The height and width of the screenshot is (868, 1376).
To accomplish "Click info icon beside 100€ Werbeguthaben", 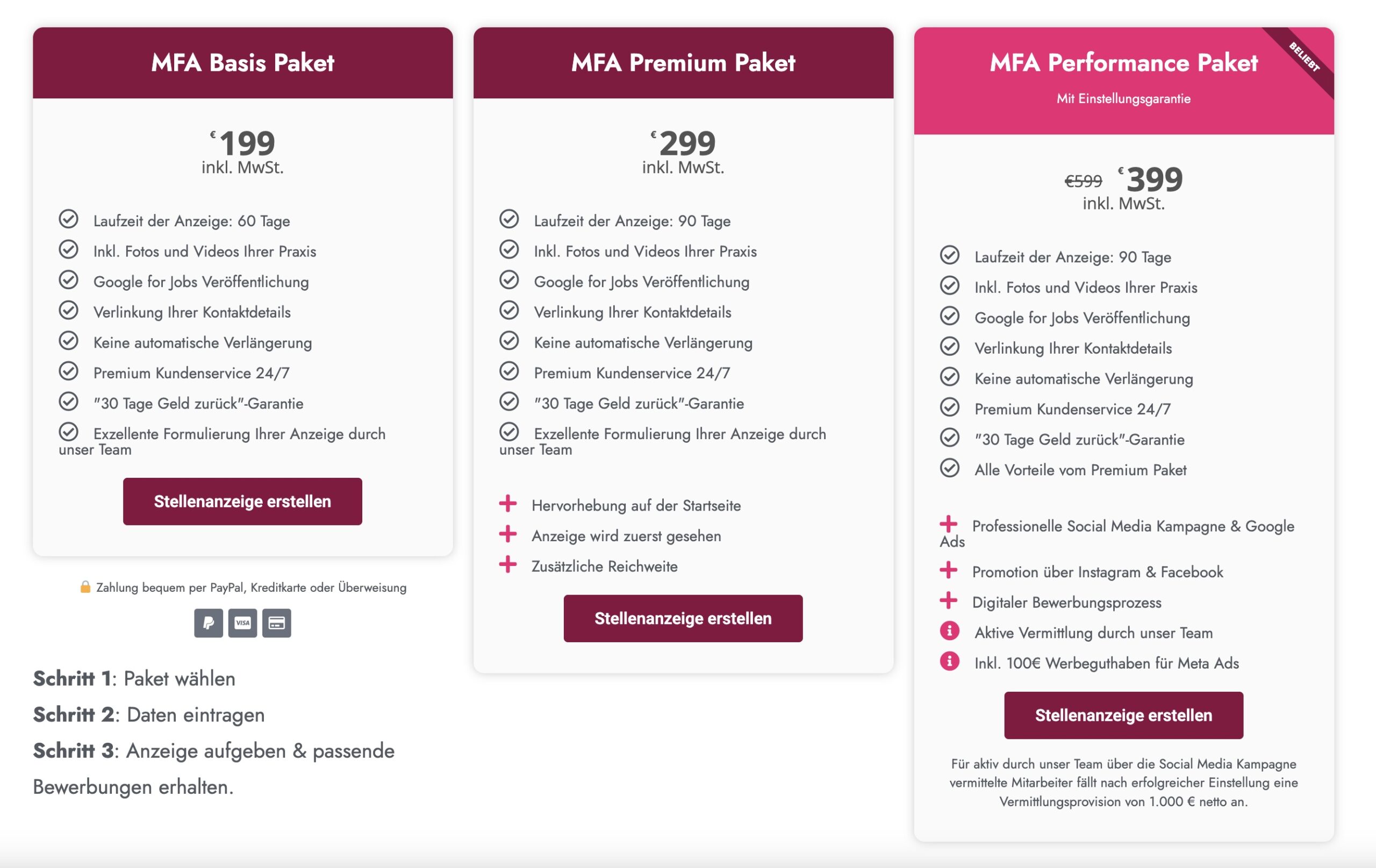I will coord(949,661).
